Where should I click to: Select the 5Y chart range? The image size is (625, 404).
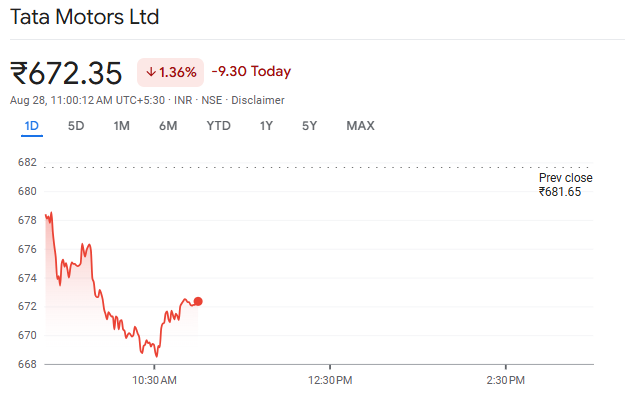click(310, 126)
